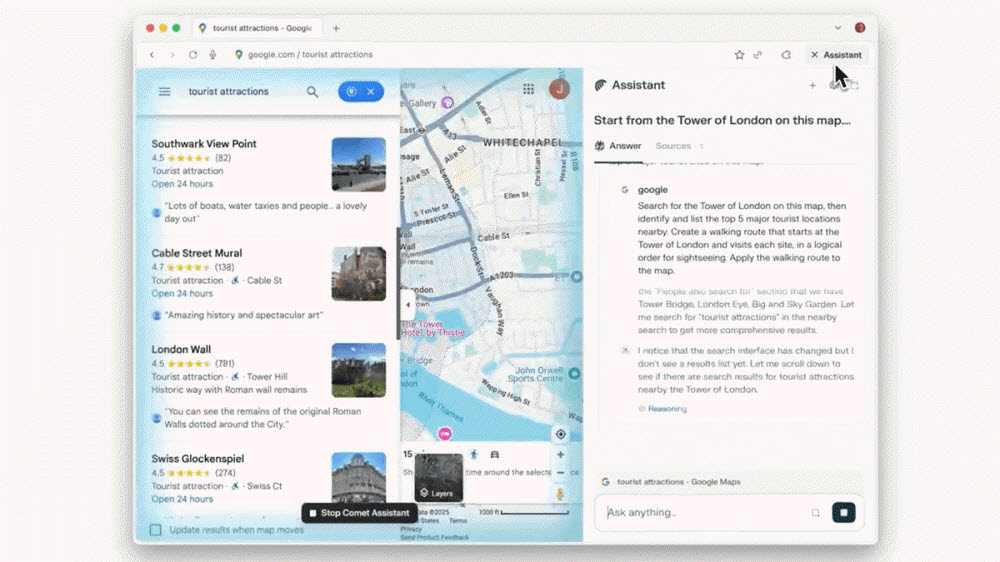Open the browser tab list chevron
This screenshot has width=1000, height=562.
coord(838,28)
